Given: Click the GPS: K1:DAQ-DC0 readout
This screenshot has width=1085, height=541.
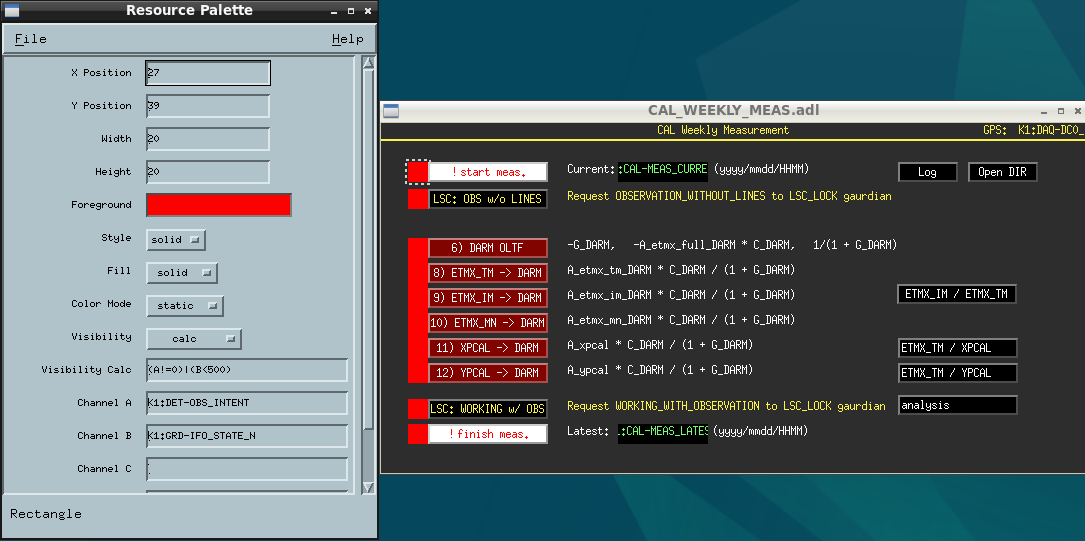Looking at the screenshot, I should (1033, 130).
